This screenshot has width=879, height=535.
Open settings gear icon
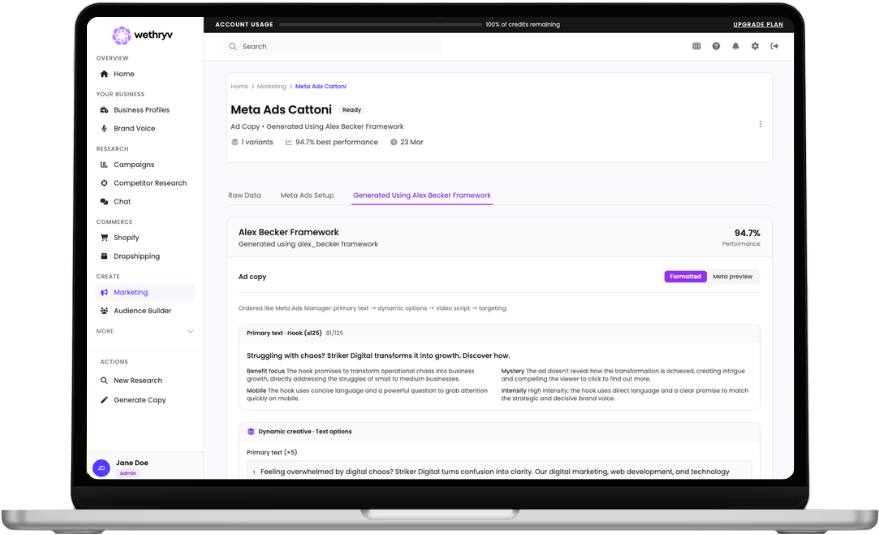tap(755, 46)
